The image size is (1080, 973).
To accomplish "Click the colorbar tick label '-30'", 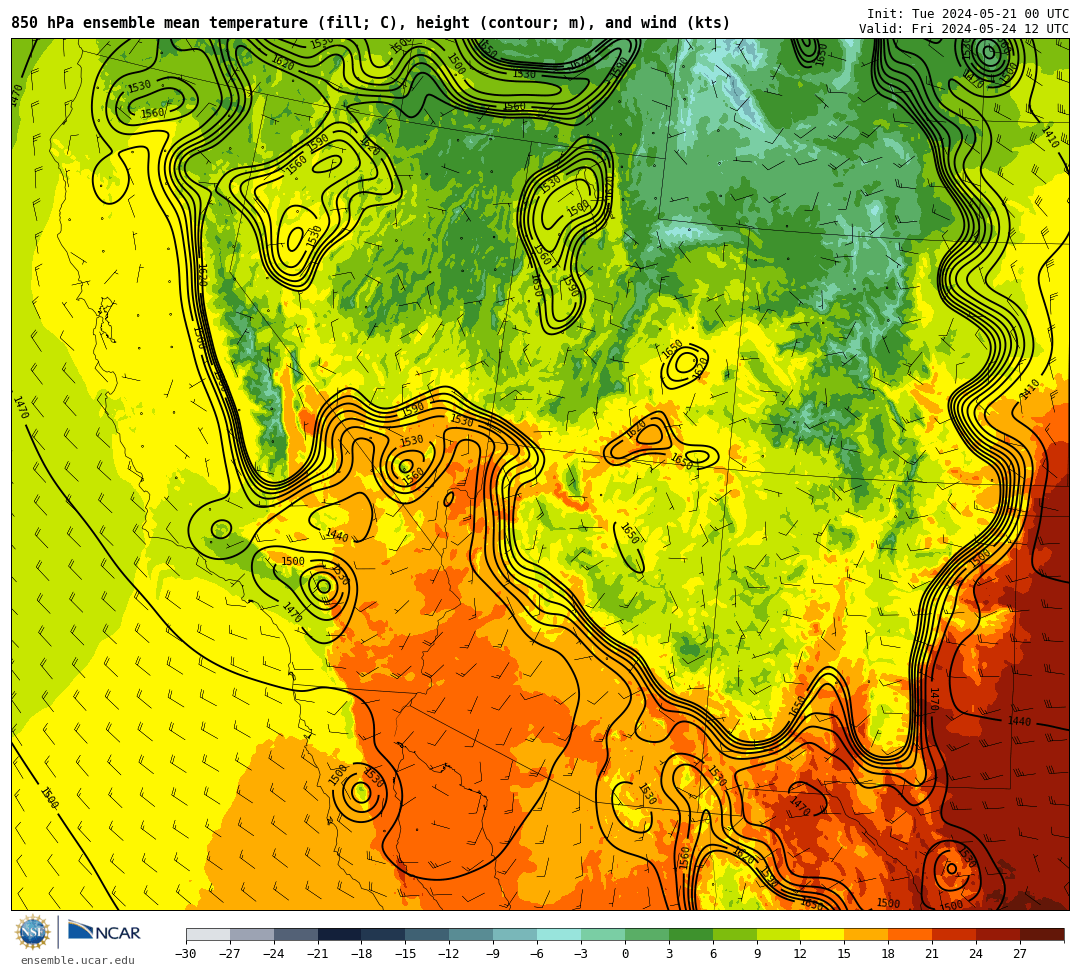I will click(x=186, y=954).
